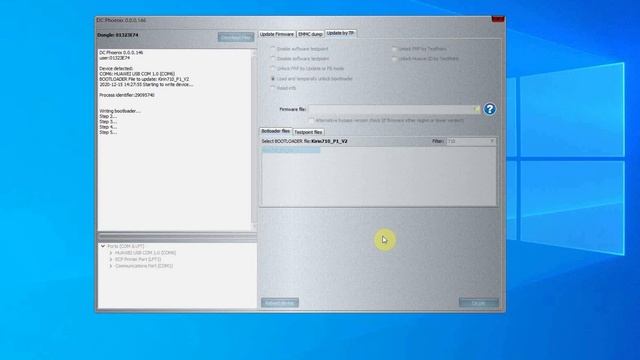
Task: Expand the HUAWEI USB COM 1.0 (COM6) node
Action: pos(111,253)
